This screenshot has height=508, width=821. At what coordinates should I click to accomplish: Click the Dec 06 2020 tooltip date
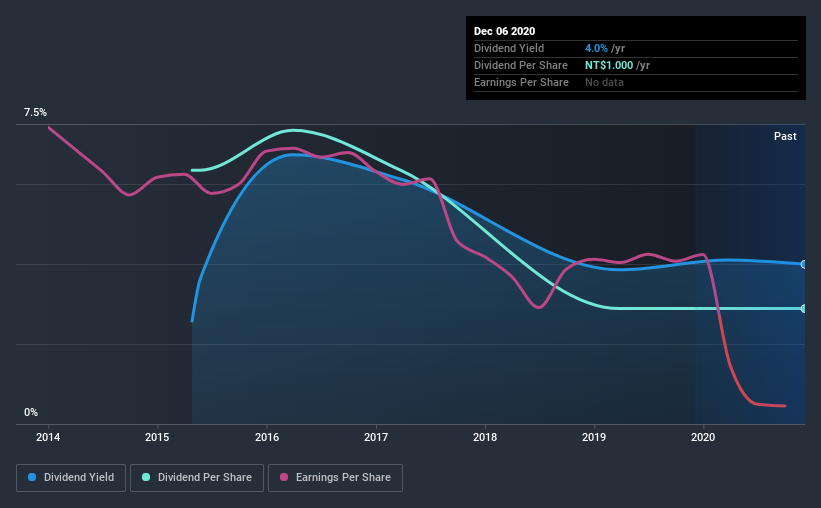click(x=504, y=31)
